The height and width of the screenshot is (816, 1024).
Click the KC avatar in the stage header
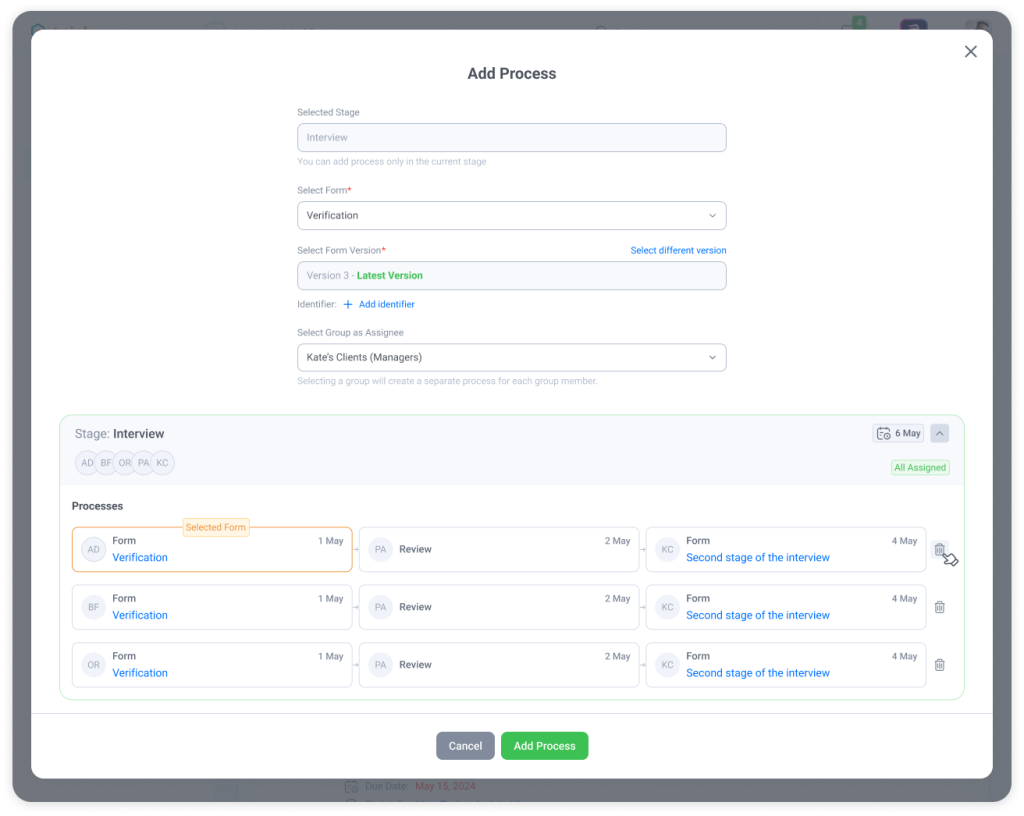(161, 462)
